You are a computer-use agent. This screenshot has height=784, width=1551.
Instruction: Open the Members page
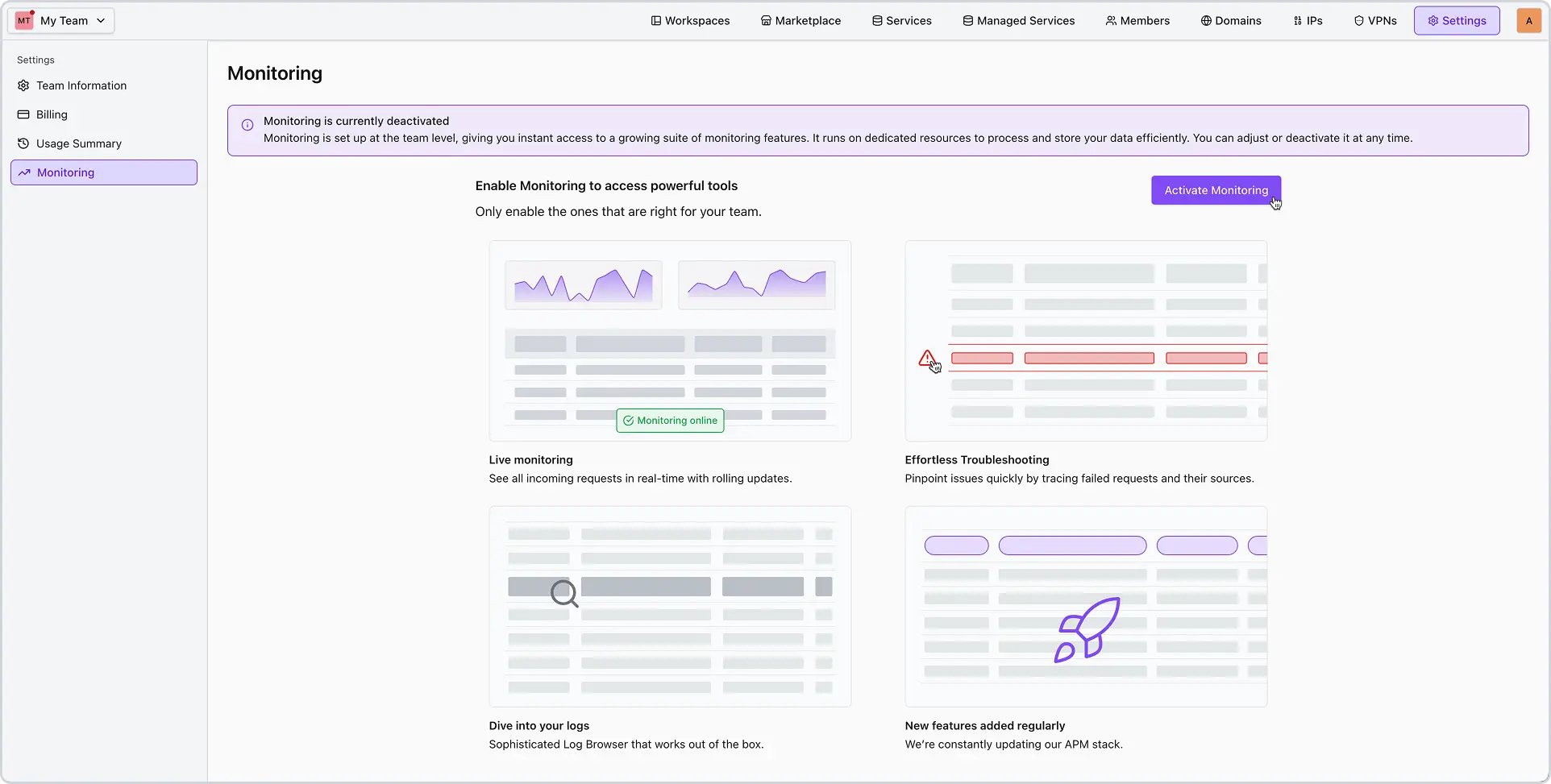click(x=1137, y=21)
